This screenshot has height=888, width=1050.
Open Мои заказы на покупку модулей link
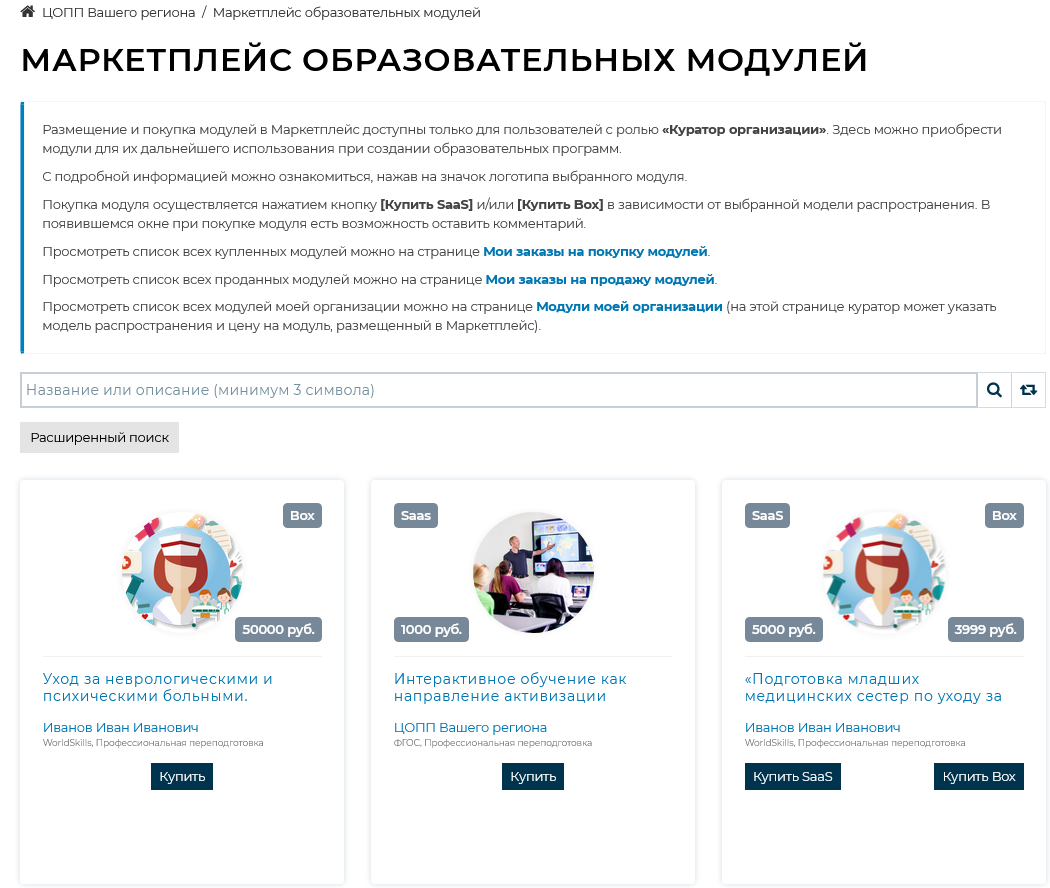click(595, 251)
